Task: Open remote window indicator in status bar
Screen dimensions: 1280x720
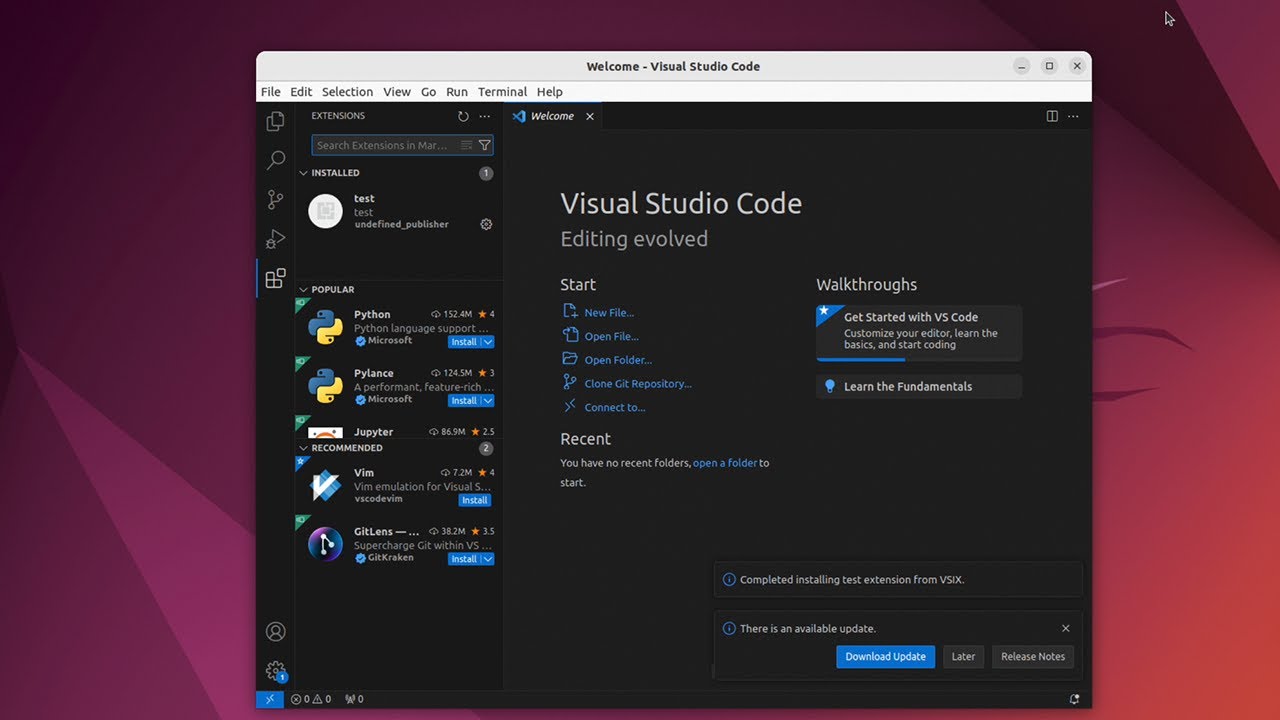Action: (x=270, y=699)
